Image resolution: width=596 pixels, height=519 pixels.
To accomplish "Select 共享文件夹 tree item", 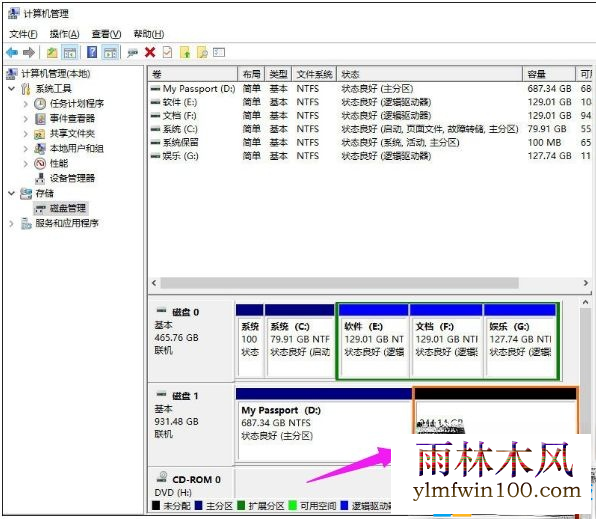I will 72,133.
